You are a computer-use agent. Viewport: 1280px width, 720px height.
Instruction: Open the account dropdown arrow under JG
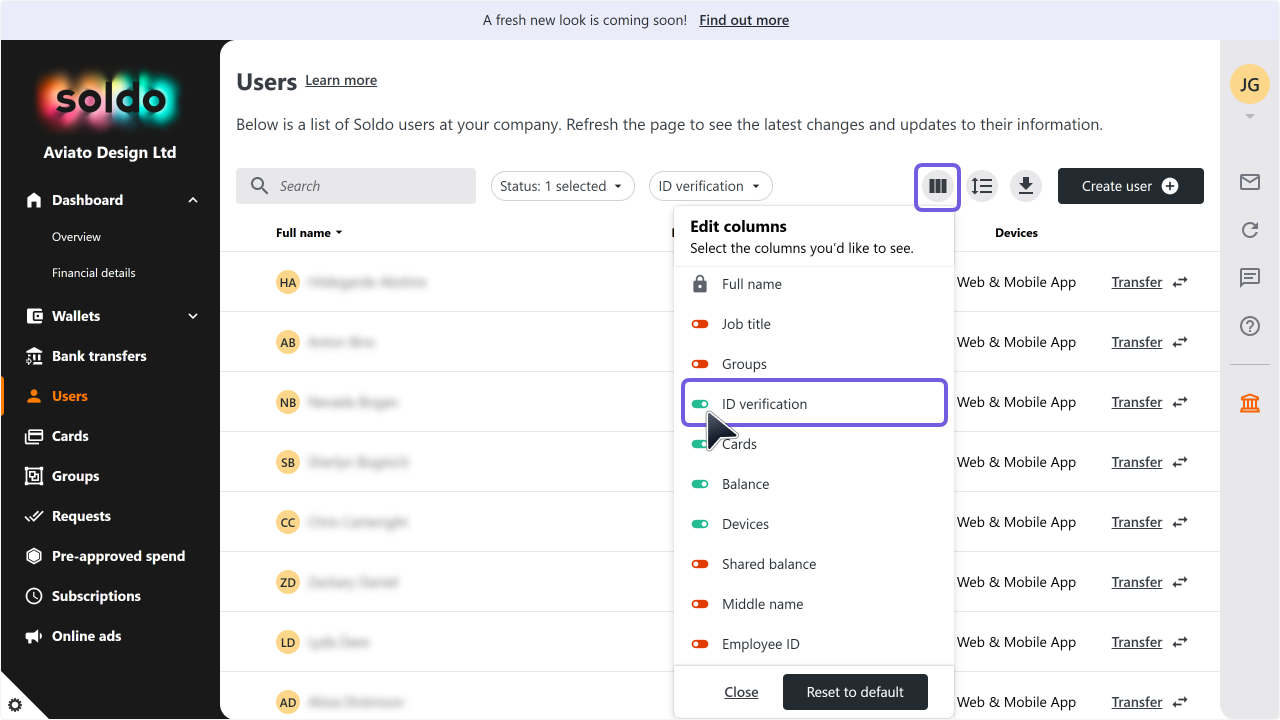coord(1250,117)
